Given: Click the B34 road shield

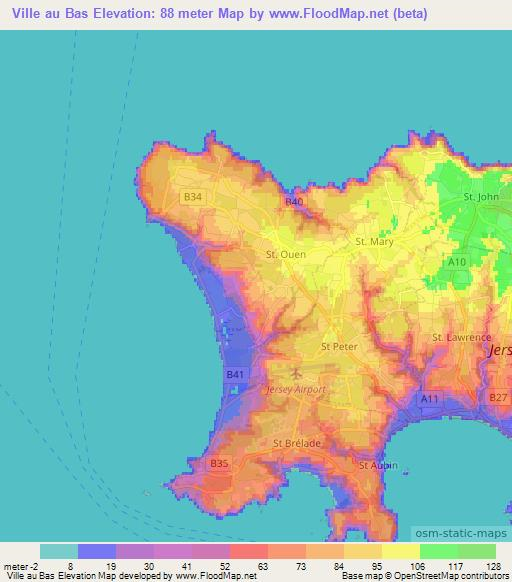Looking at the screenshot, I should [x=193, y=197].
